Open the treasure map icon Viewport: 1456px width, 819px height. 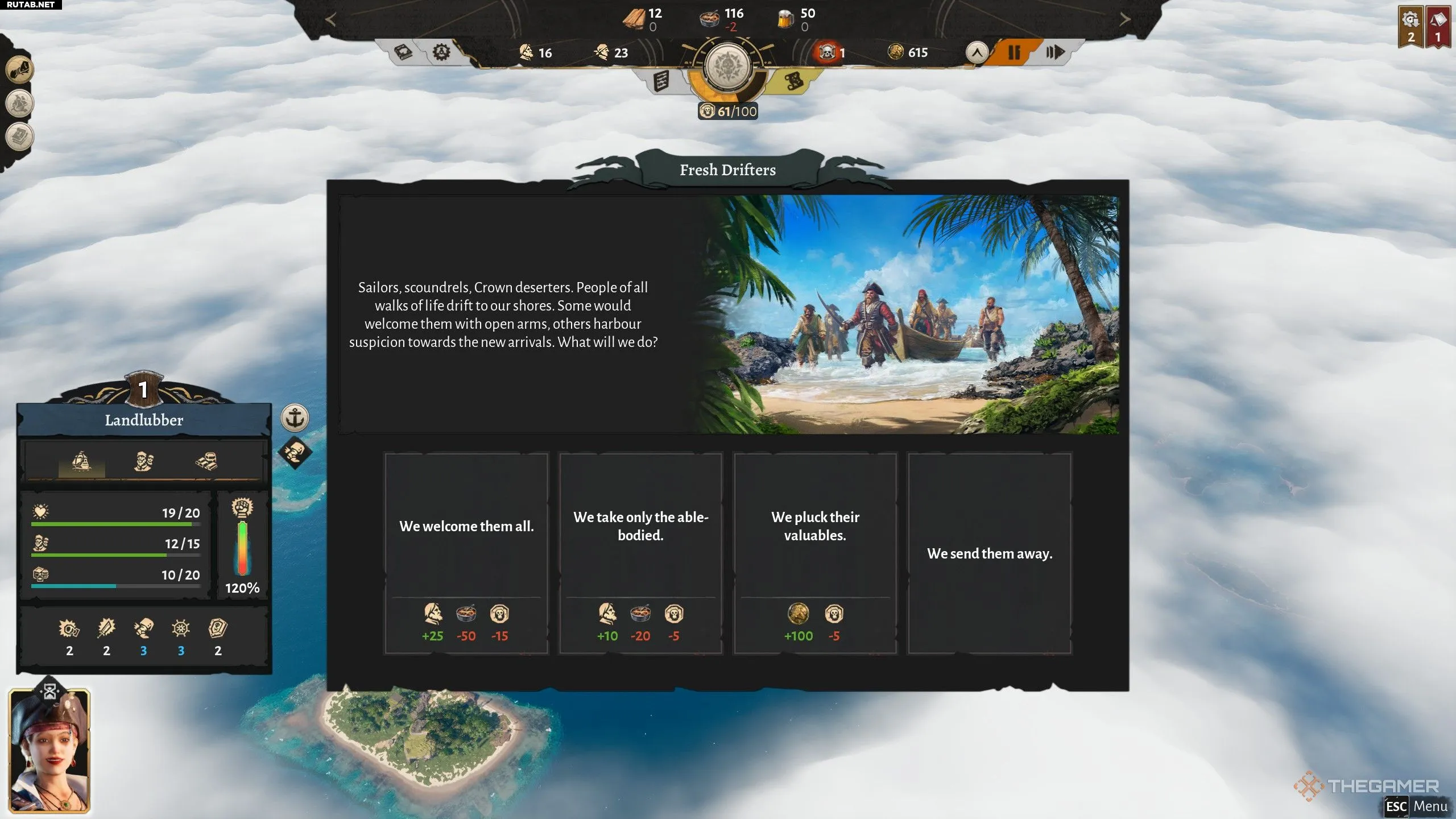(794, 82)
